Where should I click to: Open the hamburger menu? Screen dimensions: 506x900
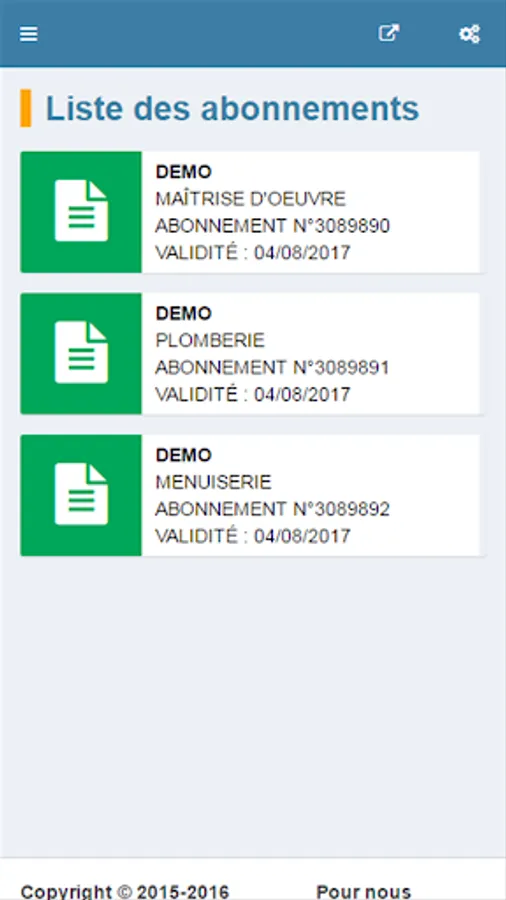[29, 34]
